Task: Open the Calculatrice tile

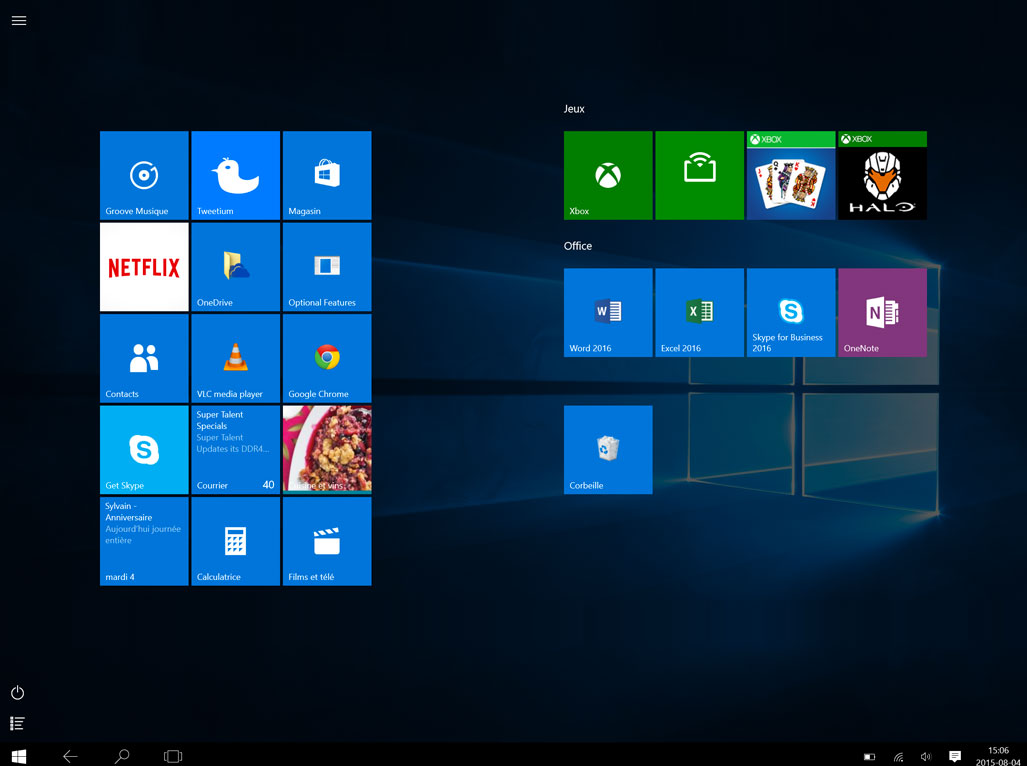Action: tap(236, 541)
